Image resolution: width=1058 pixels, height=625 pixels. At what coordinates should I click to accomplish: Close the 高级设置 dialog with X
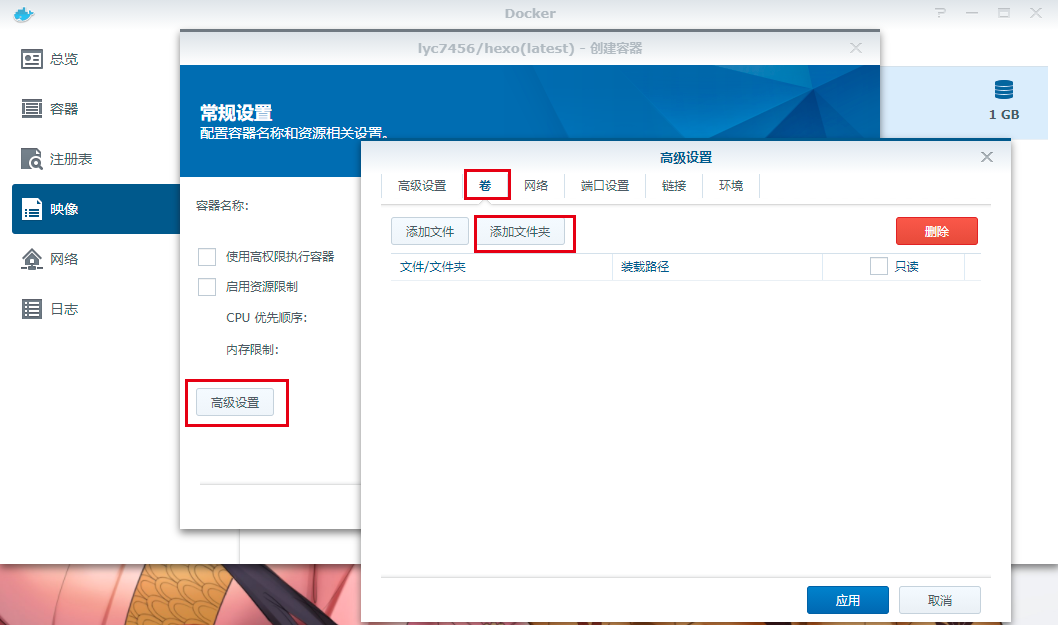[x=987, y=157]
